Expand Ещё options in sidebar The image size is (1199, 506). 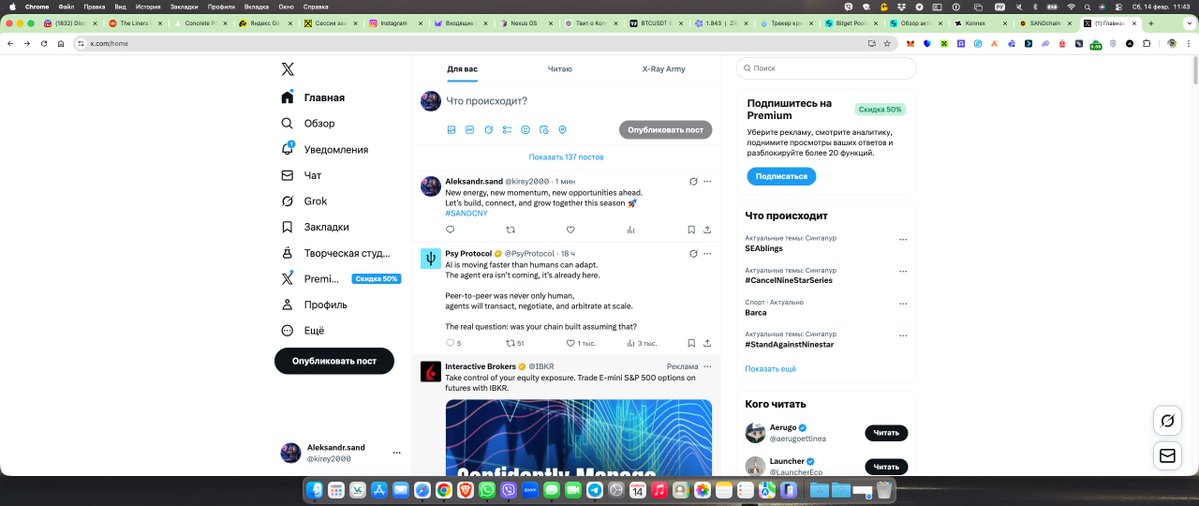[x=303, y=330]
